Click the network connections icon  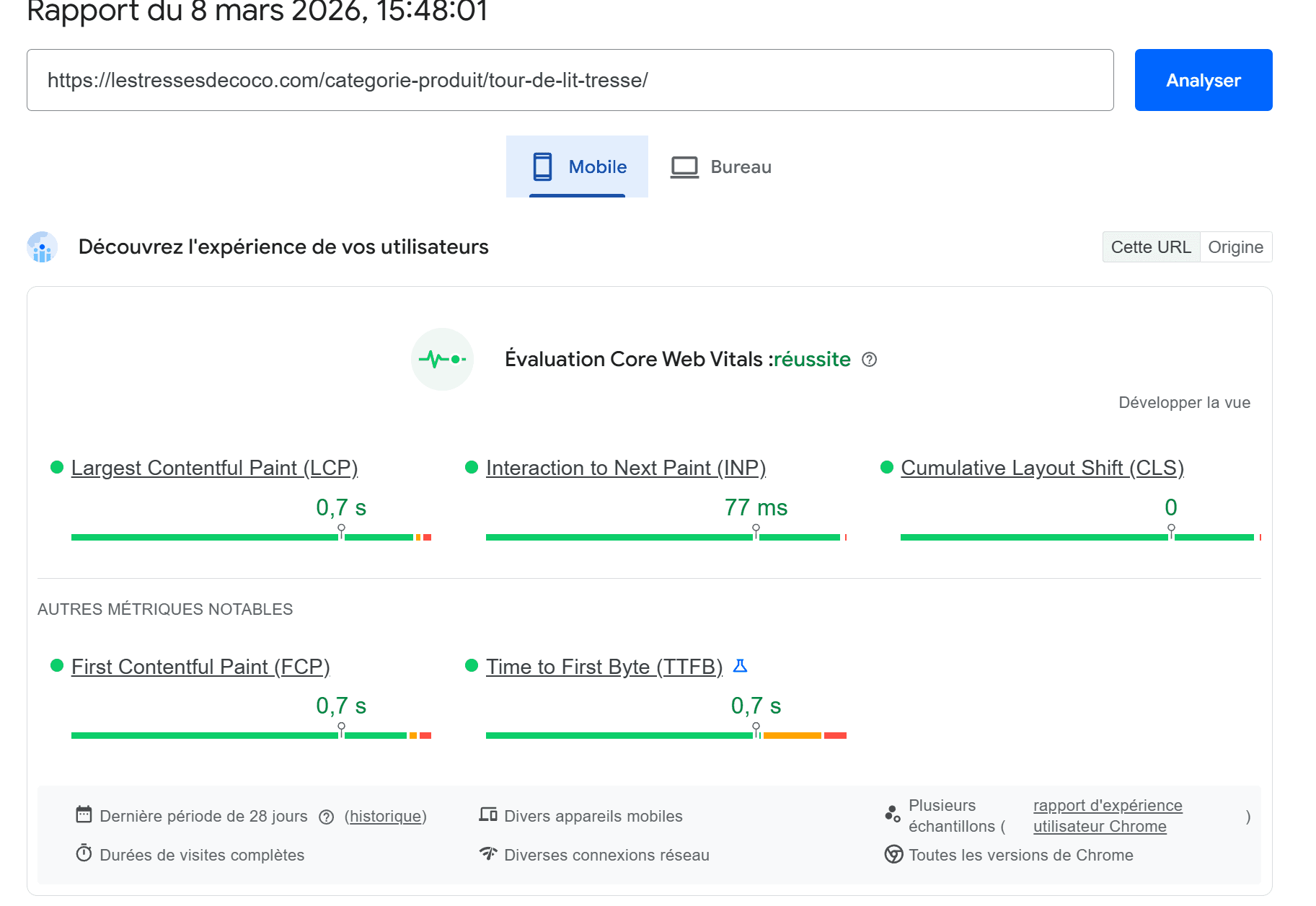pos(488,854)
